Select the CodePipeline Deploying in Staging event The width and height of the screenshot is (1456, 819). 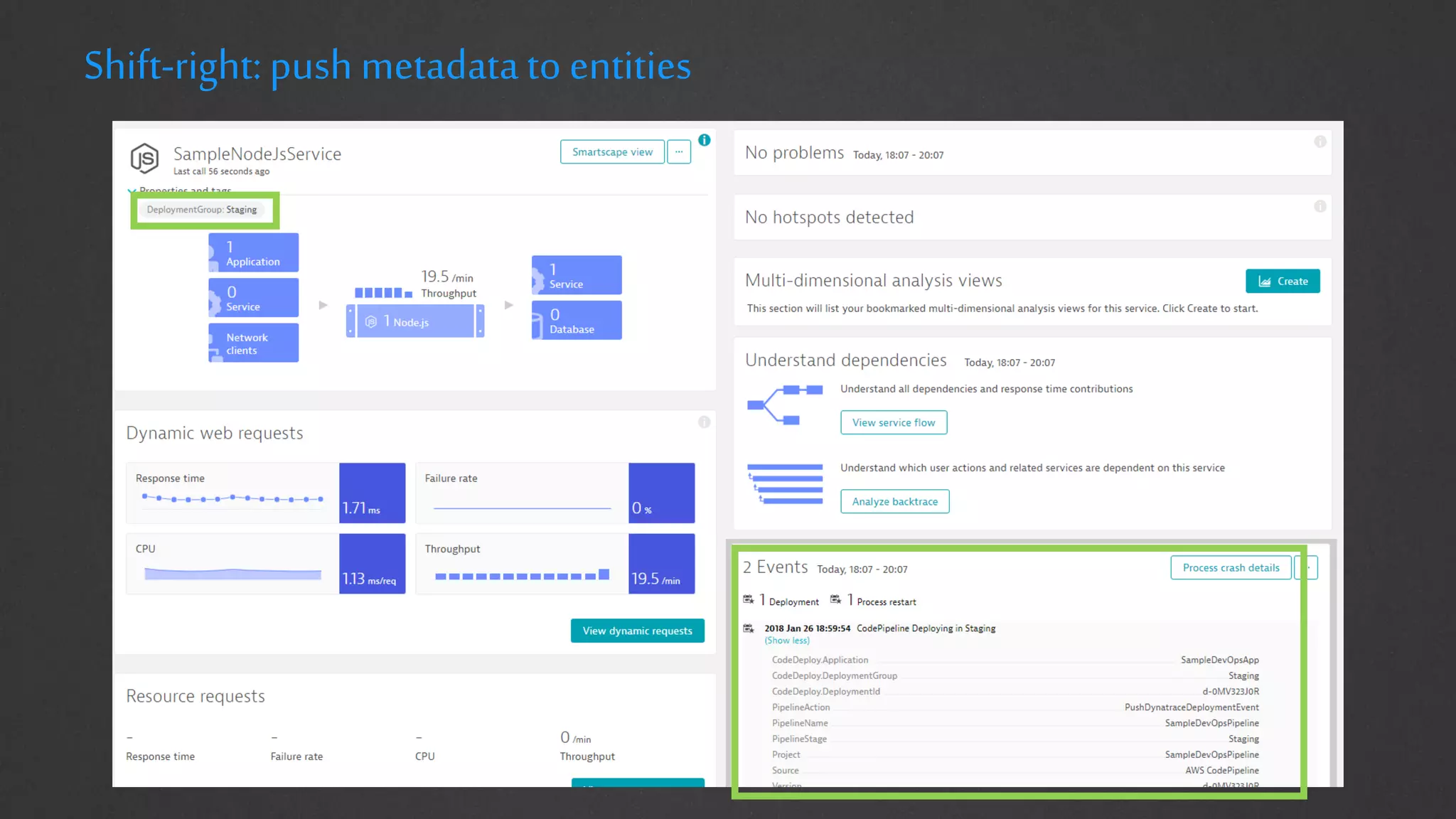[926, 628]
